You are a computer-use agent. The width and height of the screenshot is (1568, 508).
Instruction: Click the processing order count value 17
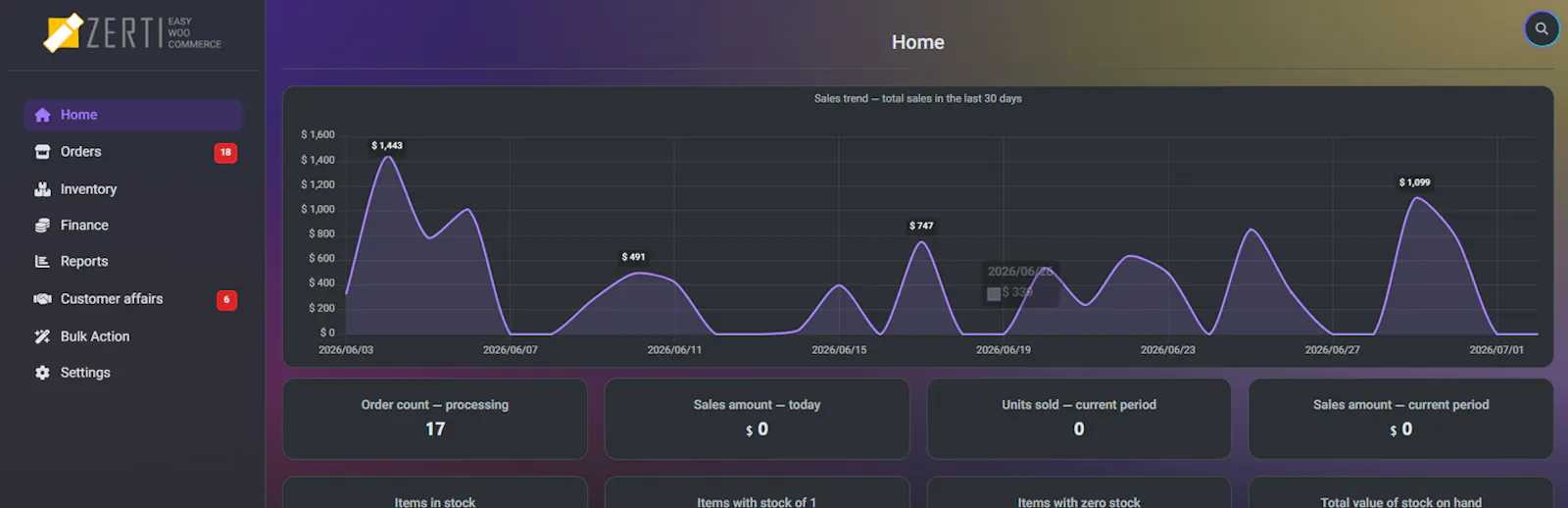pos(435,430)
